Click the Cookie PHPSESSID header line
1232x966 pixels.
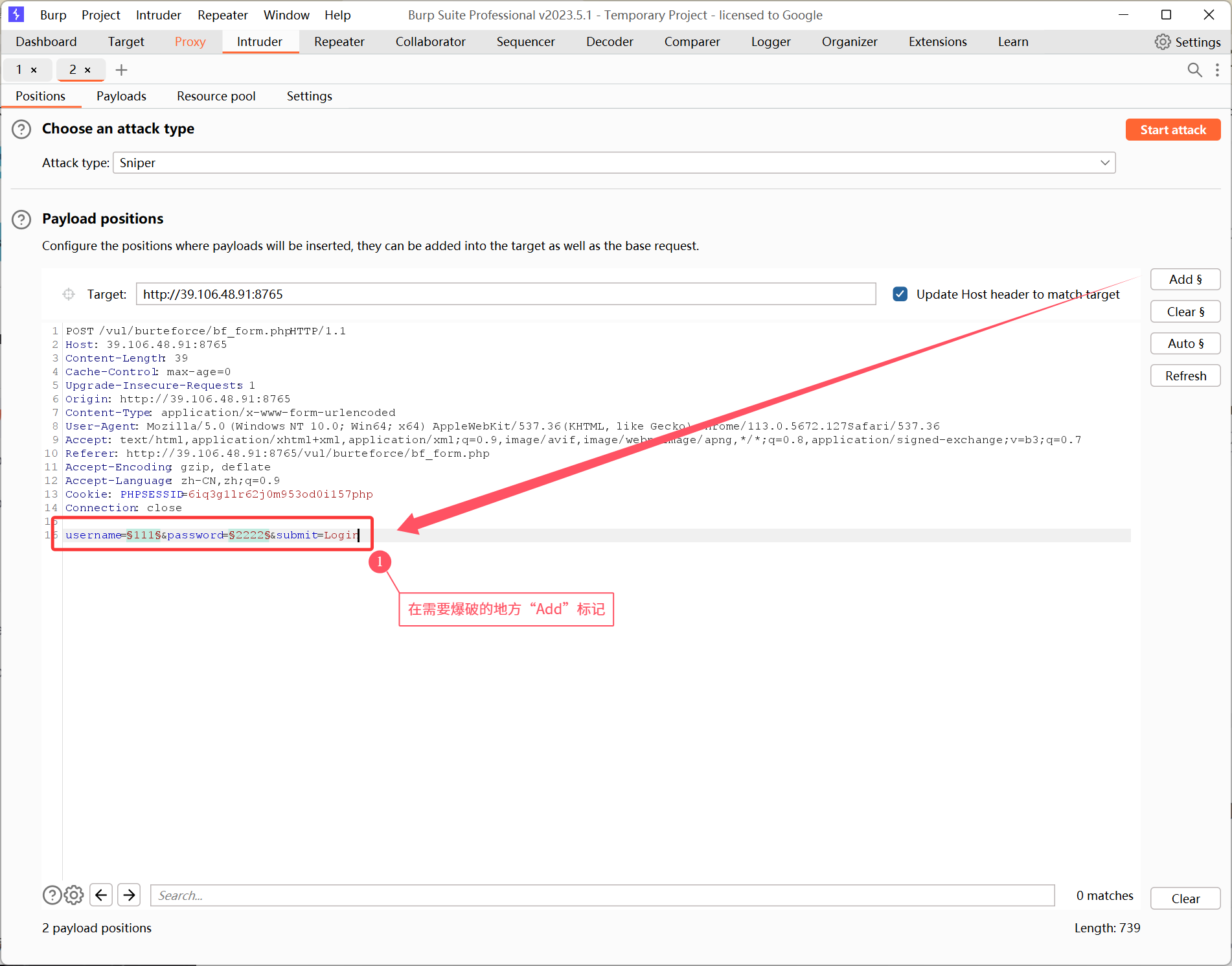[219, 494]
